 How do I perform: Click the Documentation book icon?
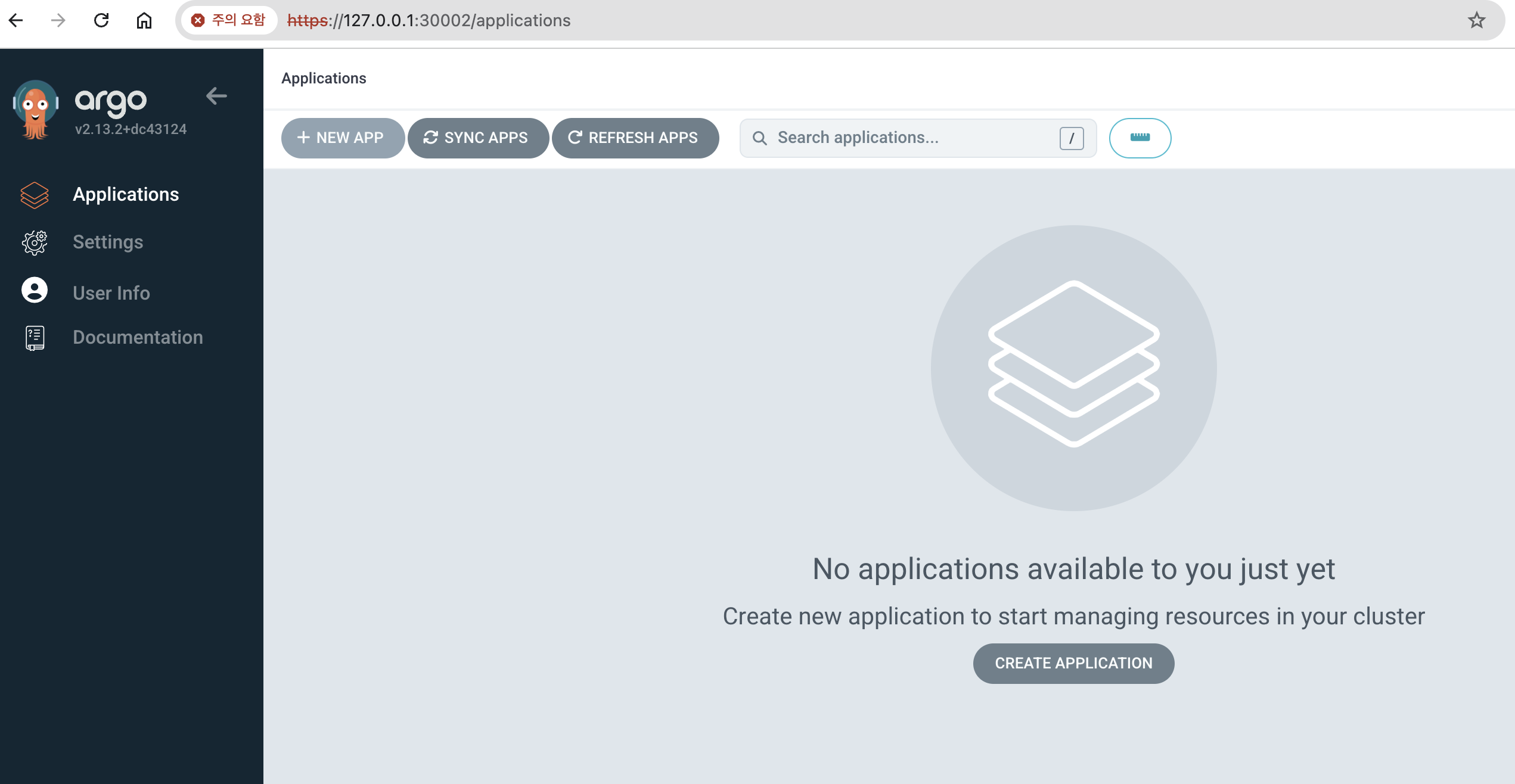click(x=35, y=338)
